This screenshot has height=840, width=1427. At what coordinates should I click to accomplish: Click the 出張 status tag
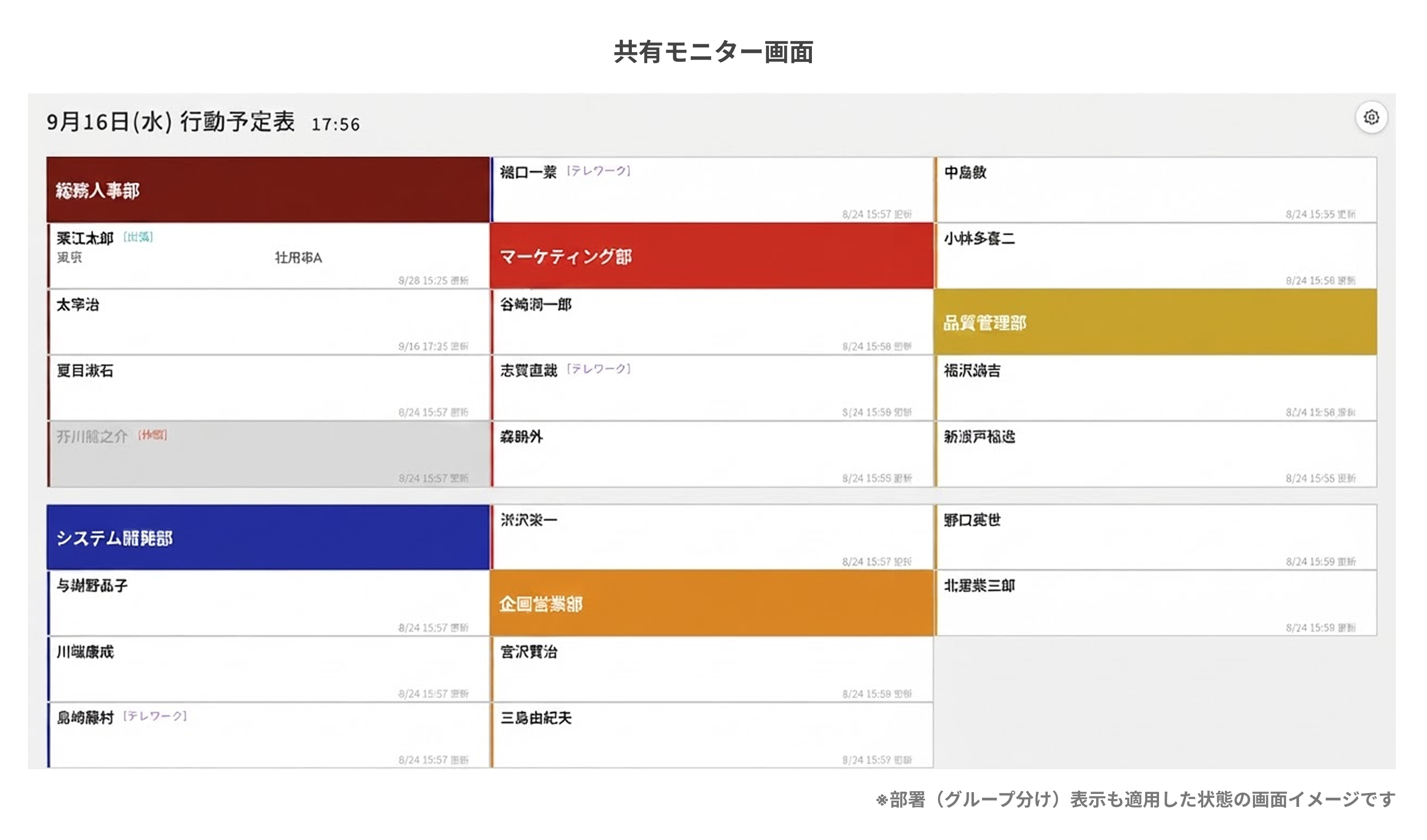pyautogui.click(x=138, y=237)
